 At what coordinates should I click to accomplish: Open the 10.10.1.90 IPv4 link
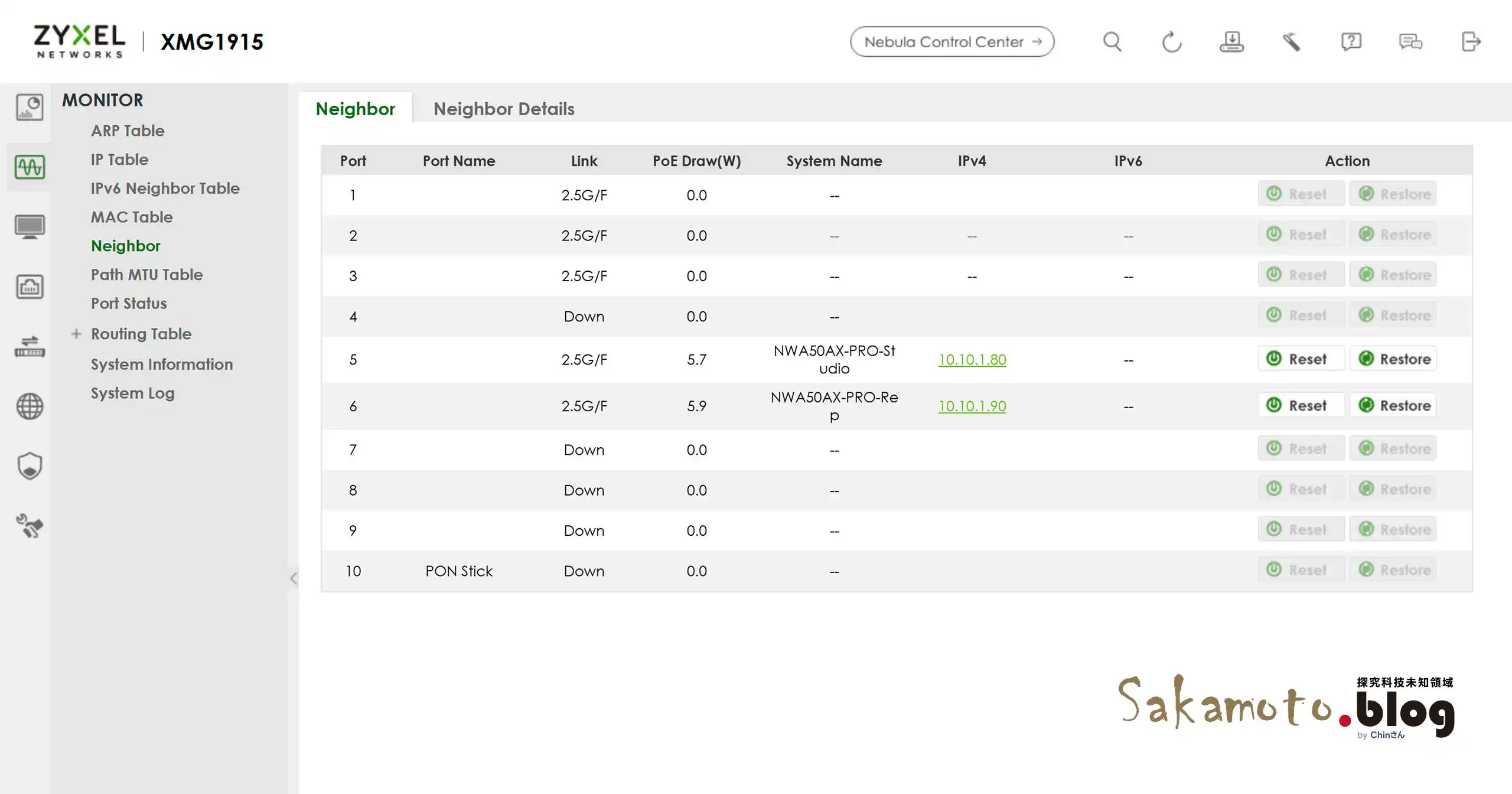pyautogui.click(x=972, y=406)
